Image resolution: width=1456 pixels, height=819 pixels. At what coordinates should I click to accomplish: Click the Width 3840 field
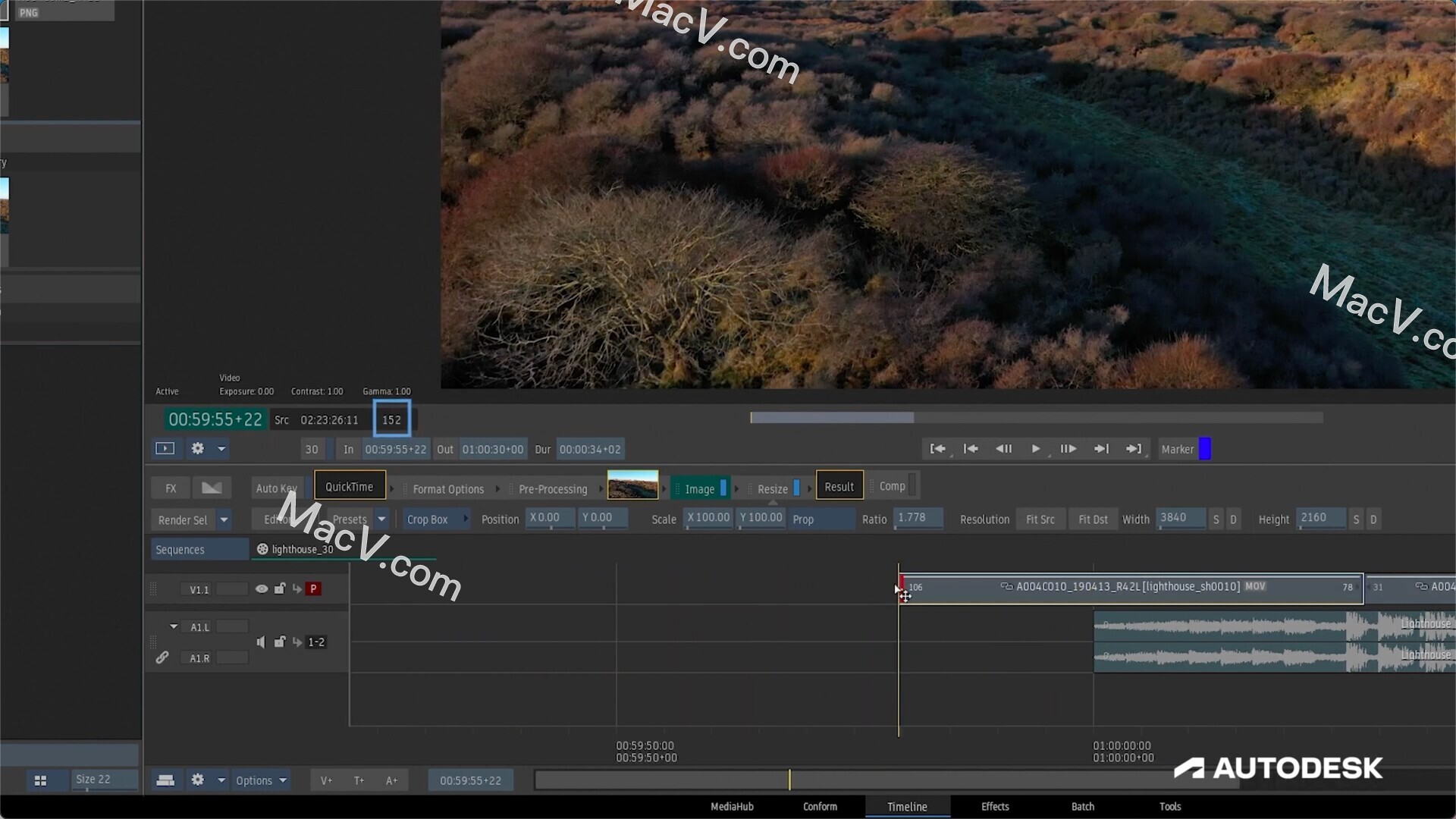tap(1180, 518)
